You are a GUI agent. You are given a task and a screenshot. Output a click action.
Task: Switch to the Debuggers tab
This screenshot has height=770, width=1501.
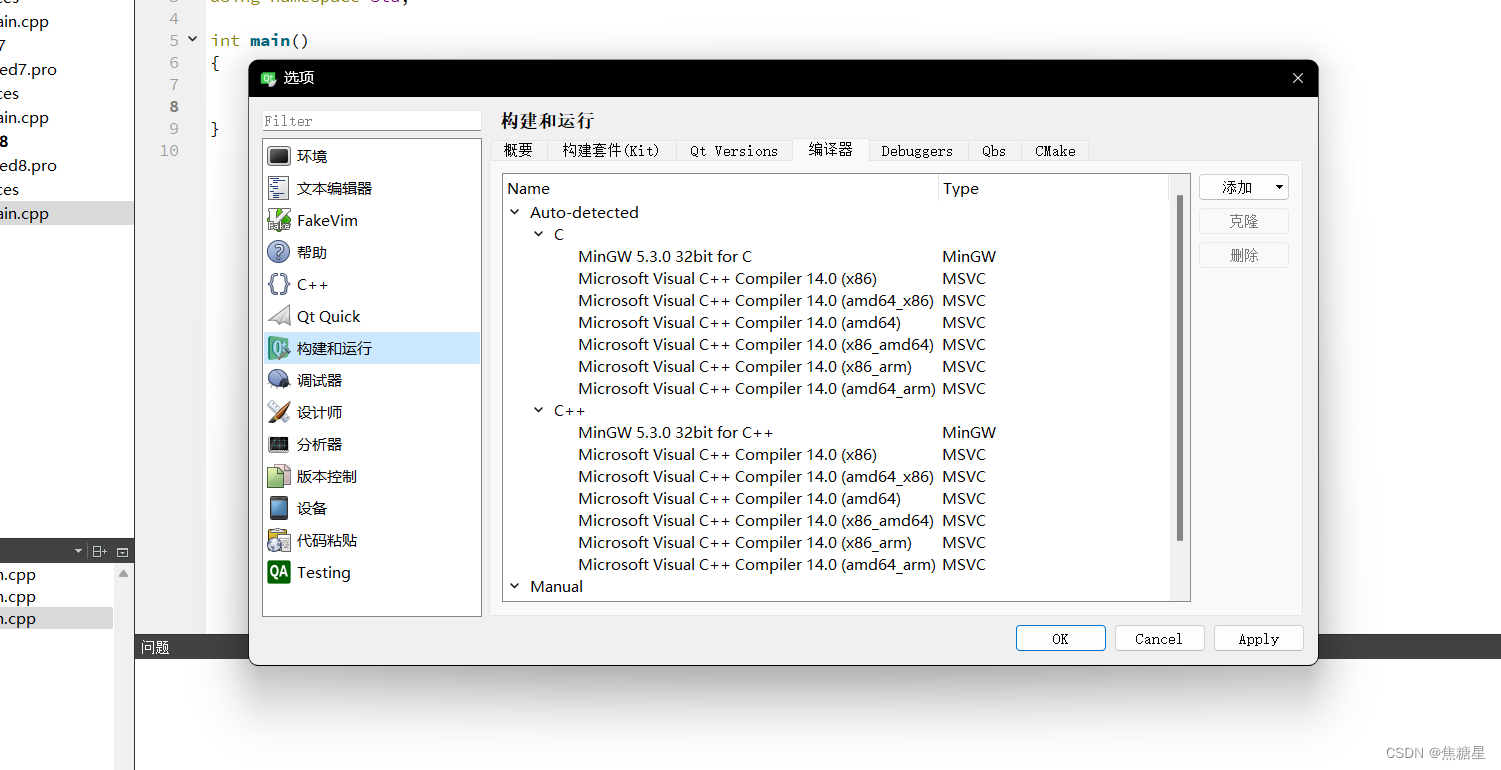point(917,150)
